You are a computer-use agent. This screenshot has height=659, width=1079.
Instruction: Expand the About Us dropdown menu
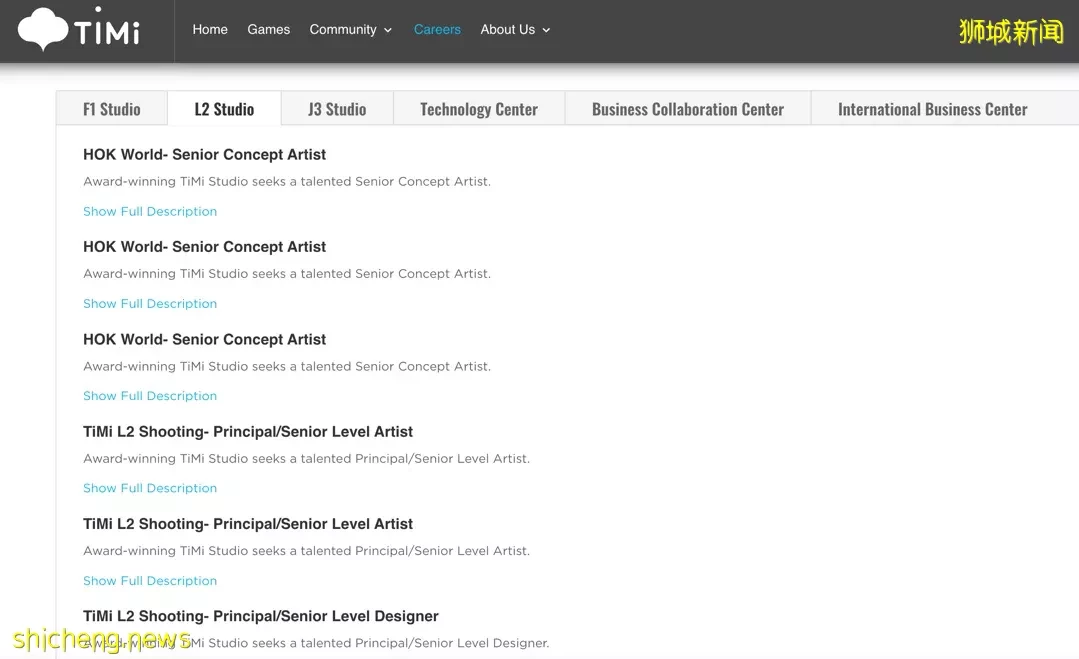(515, 30)
